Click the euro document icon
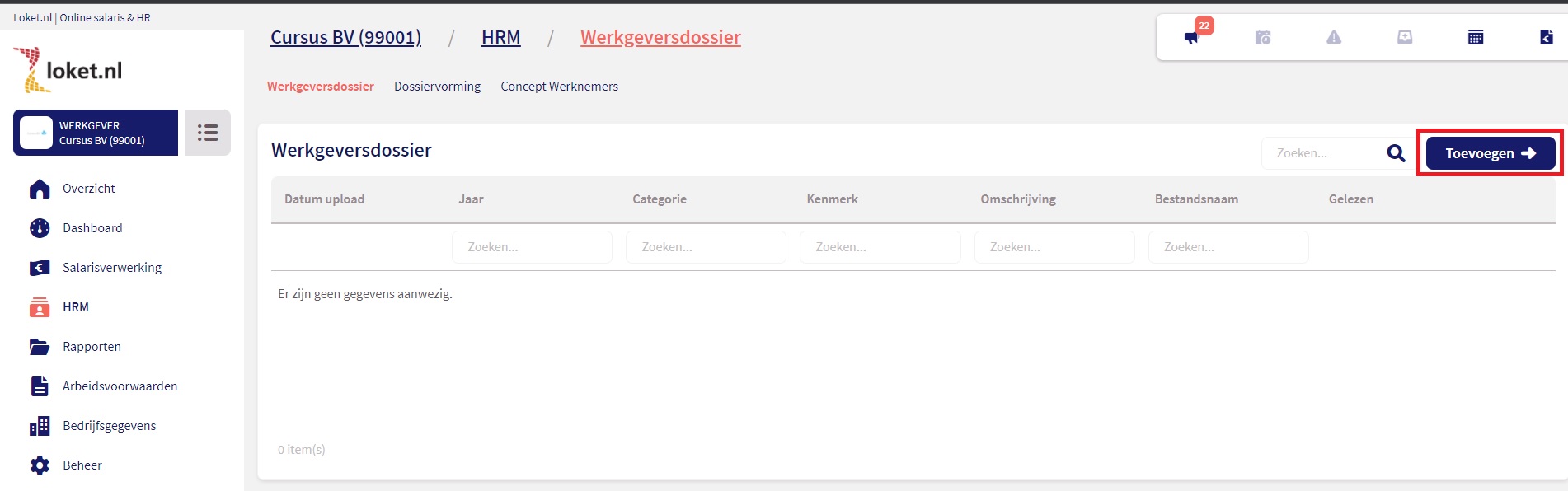Image resolution: width=1568 pixels, height=491 pixels. coord(1547,37)
